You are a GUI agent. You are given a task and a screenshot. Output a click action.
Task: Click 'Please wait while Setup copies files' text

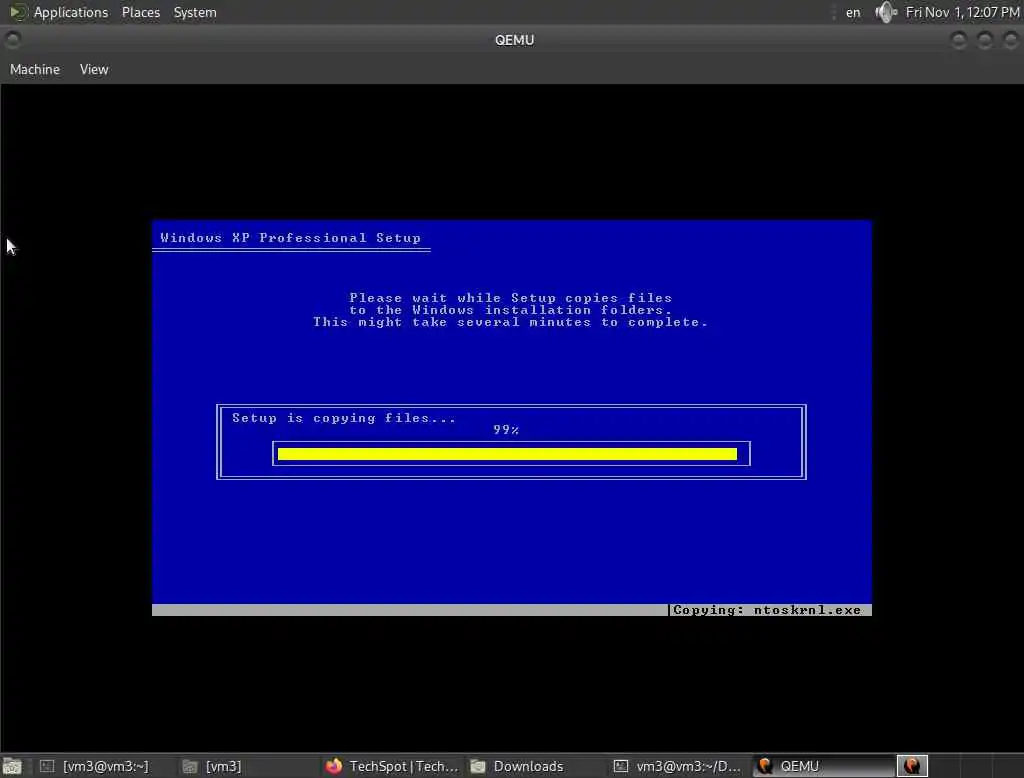pos(511,298)
